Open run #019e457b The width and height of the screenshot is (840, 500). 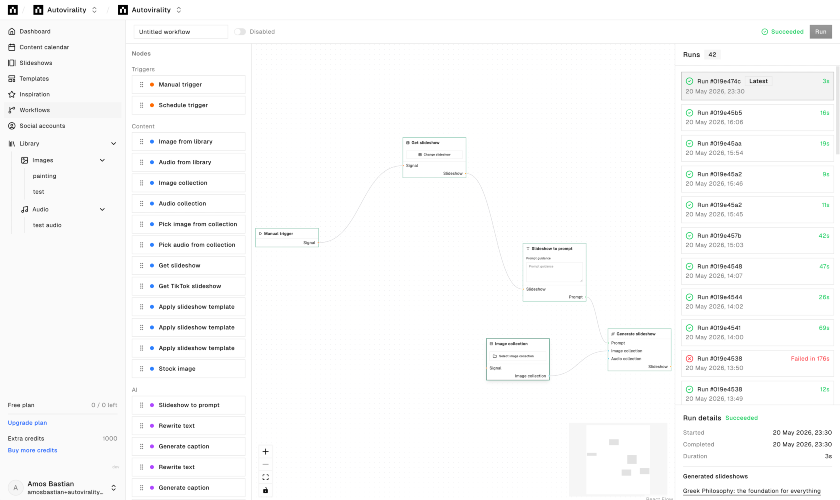tap(757, 240)
